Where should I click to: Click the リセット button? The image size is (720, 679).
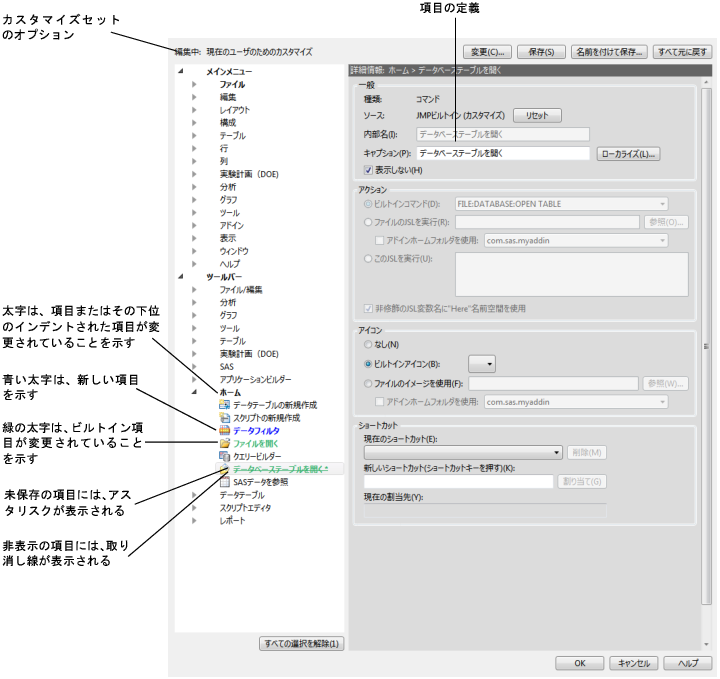537,116
